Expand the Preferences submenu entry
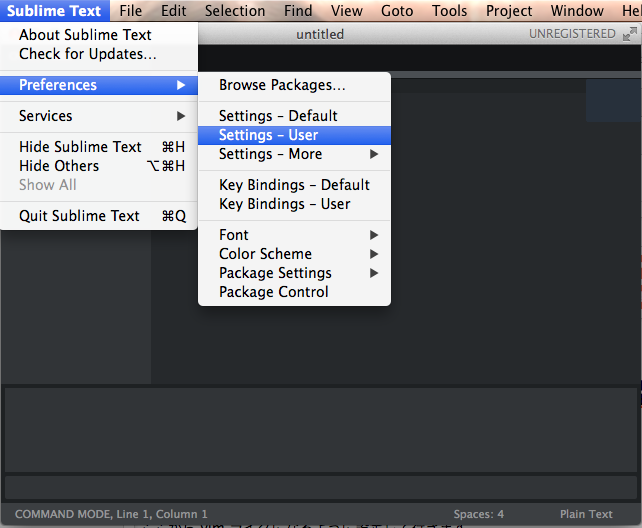 [x=99, y=85]
